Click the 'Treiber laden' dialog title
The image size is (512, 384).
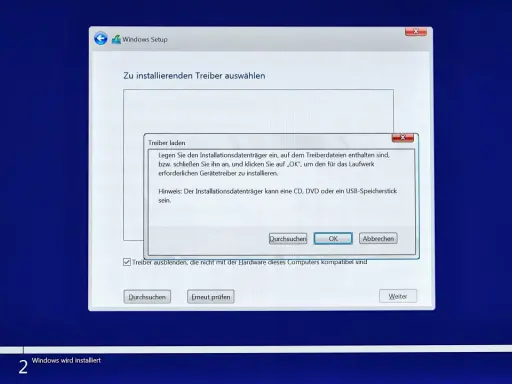(x=167, y=143)
